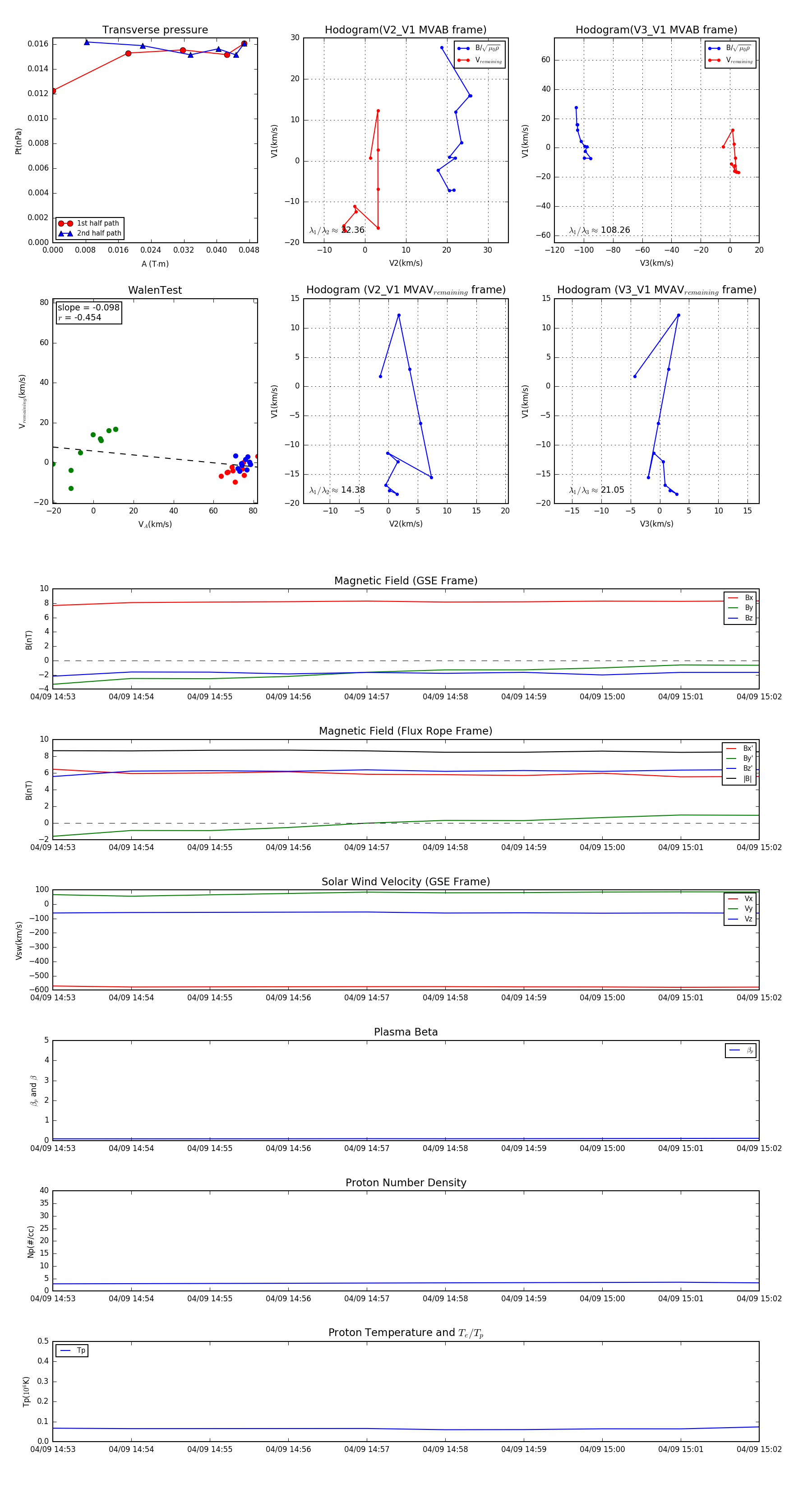Click the 'Np(#/cc)' y-axis label
This screenshot has width=812, height=1489.
tap(31, 1242)
